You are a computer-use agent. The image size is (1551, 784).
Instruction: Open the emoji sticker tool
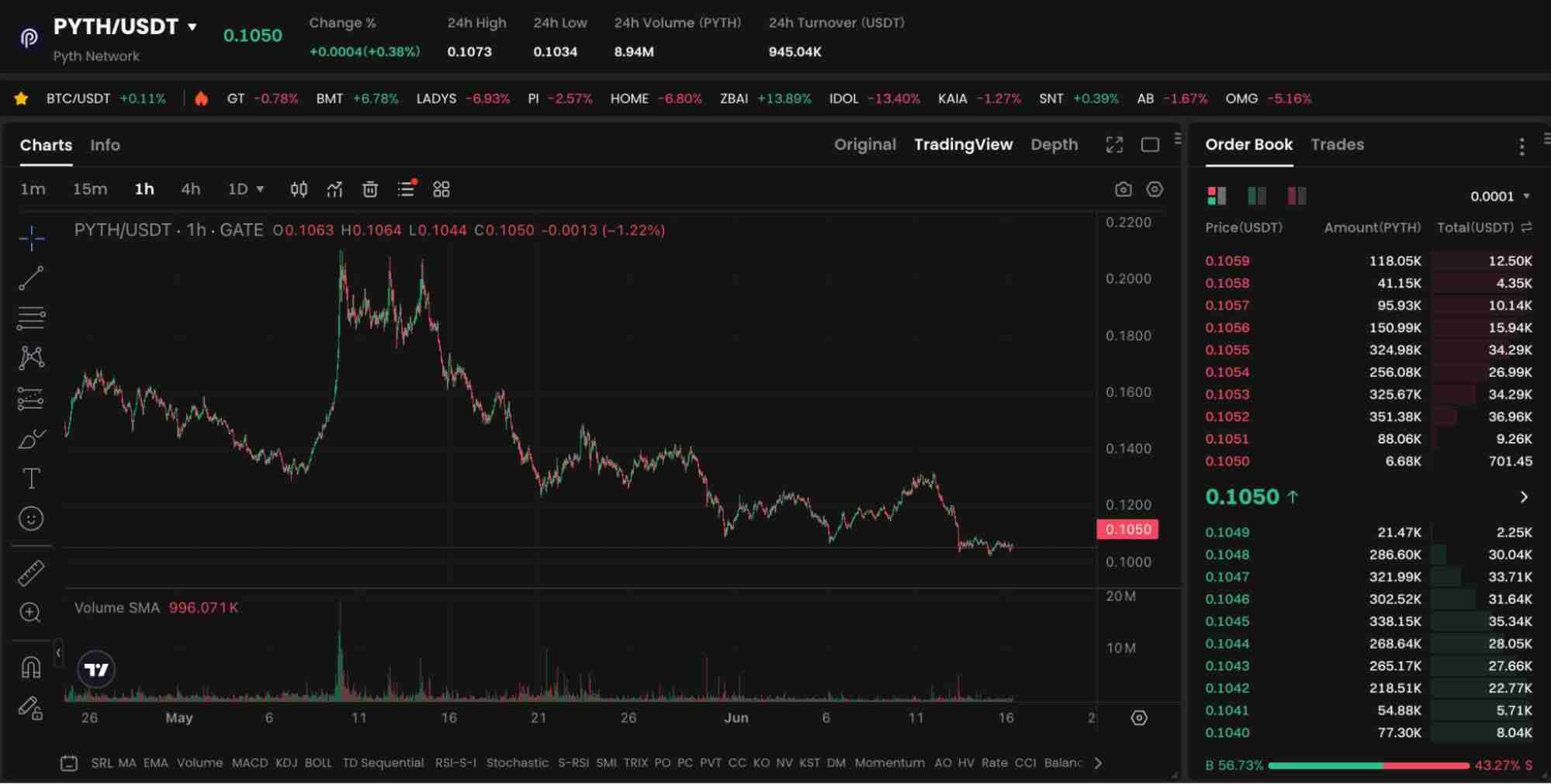(x=32, y=518)
